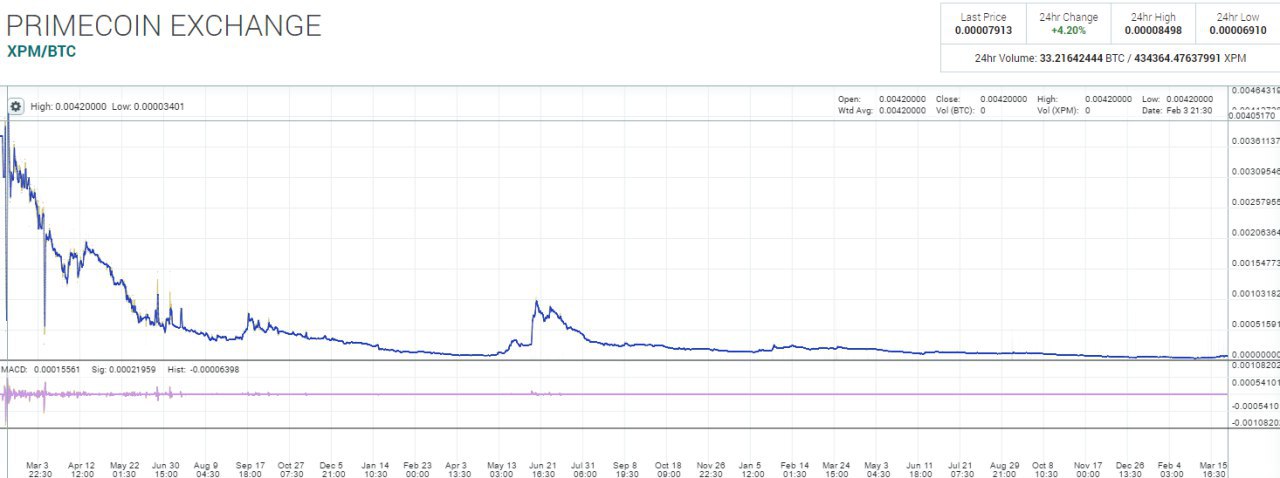The height and width of the screenshot is (478, 1280).
Task: Click the Nov 17 00:00 time axis label
Action: click(x=1088, y=470)
